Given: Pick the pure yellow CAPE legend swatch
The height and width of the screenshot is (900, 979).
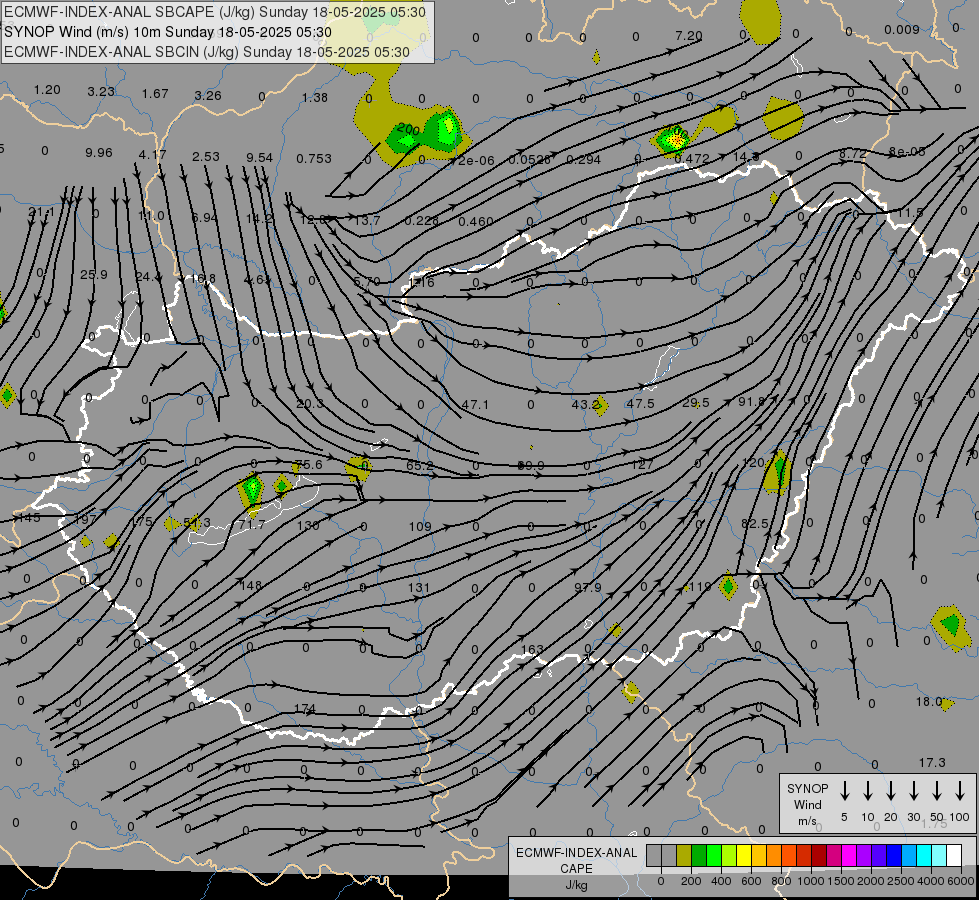Looking at the screenshot, I should click(744, 856).
